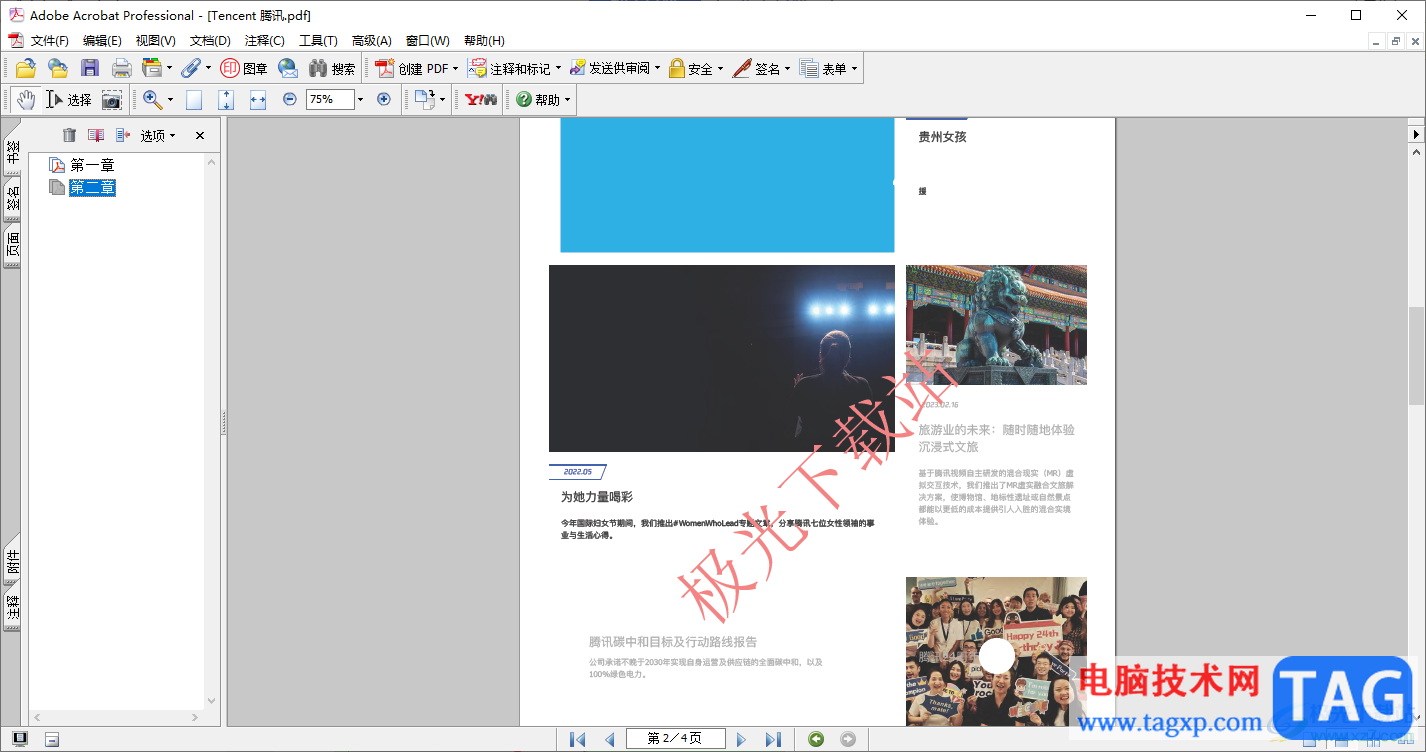Open a file with the folder icon
Screen dimensions: 1426x752
[25, 68]
